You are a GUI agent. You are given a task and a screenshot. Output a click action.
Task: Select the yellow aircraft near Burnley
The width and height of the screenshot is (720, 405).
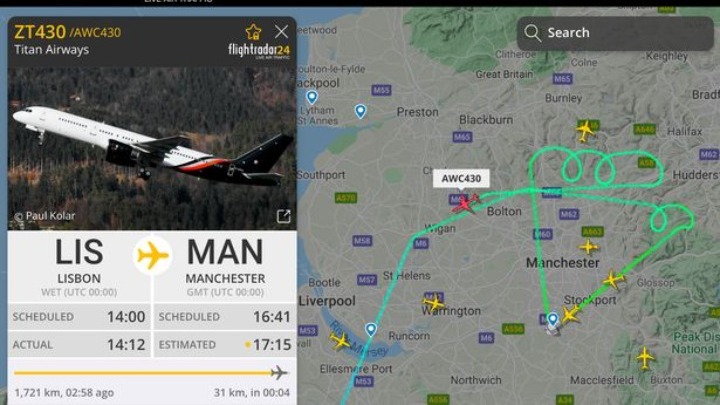(585, 130)
